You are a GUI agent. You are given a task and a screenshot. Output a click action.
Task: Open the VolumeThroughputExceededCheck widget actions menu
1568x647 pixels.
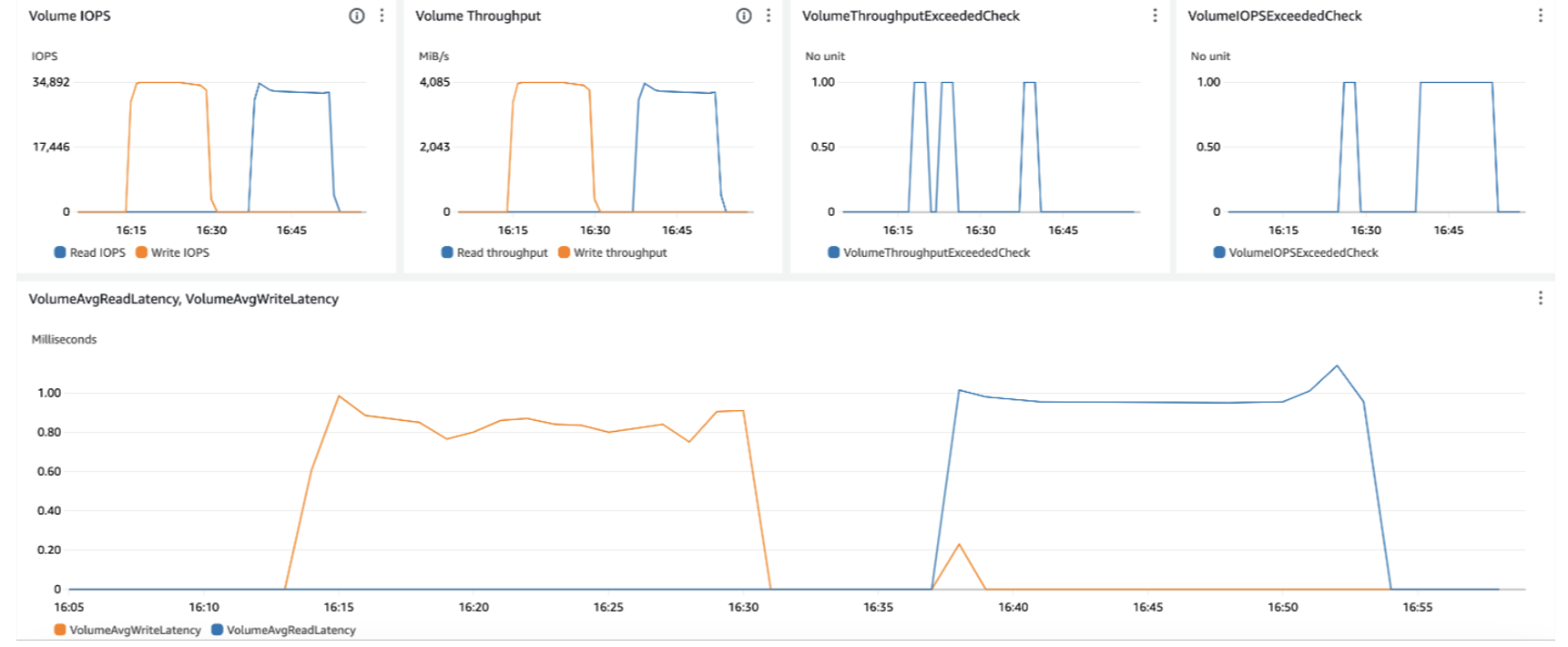1155,15
